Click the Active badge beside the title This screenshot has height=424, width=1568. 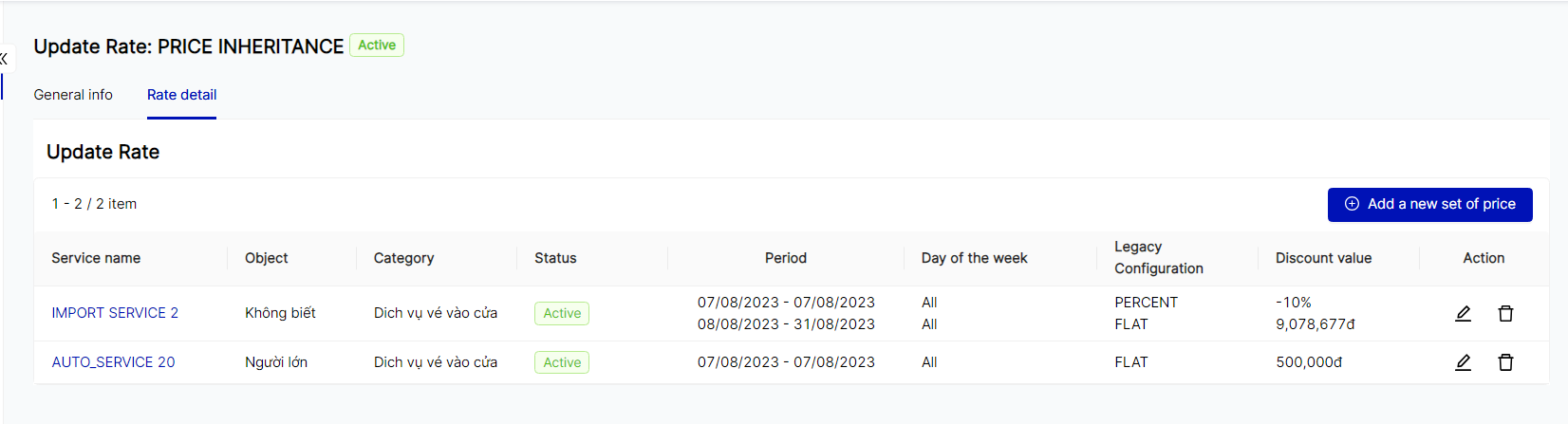coord(377,46)
